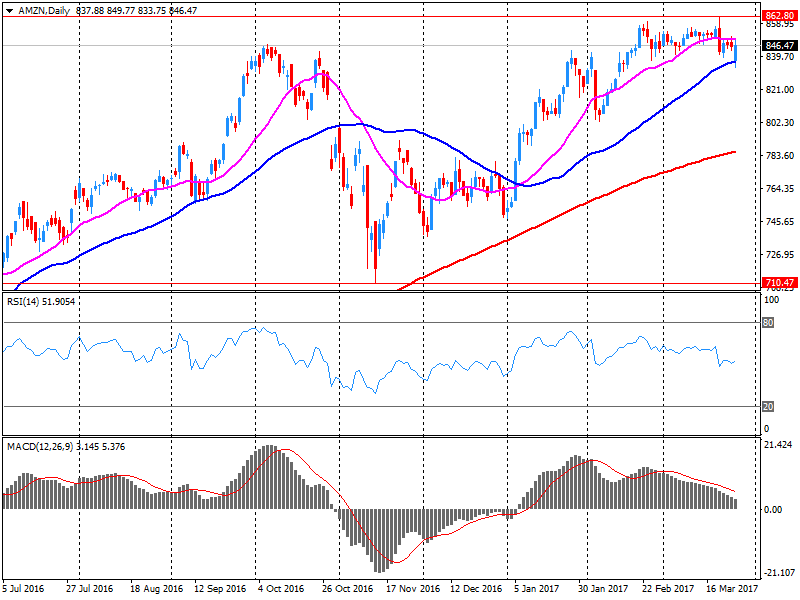Click the 764.30 price axis value
Screen dimensions: 800x600
[x=778, y=189]
